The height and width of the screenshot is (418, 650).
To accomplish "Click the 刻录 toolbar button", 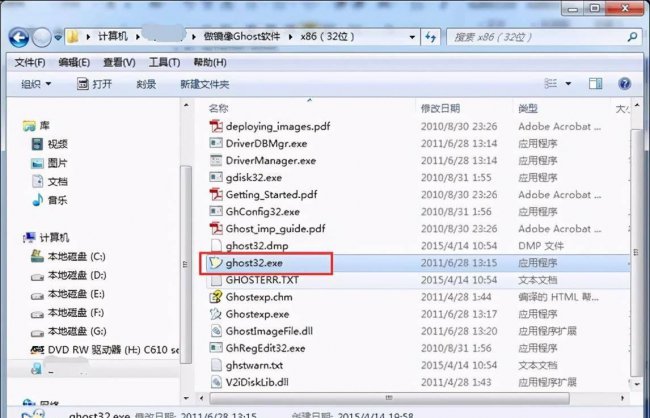I will point(146,84).
